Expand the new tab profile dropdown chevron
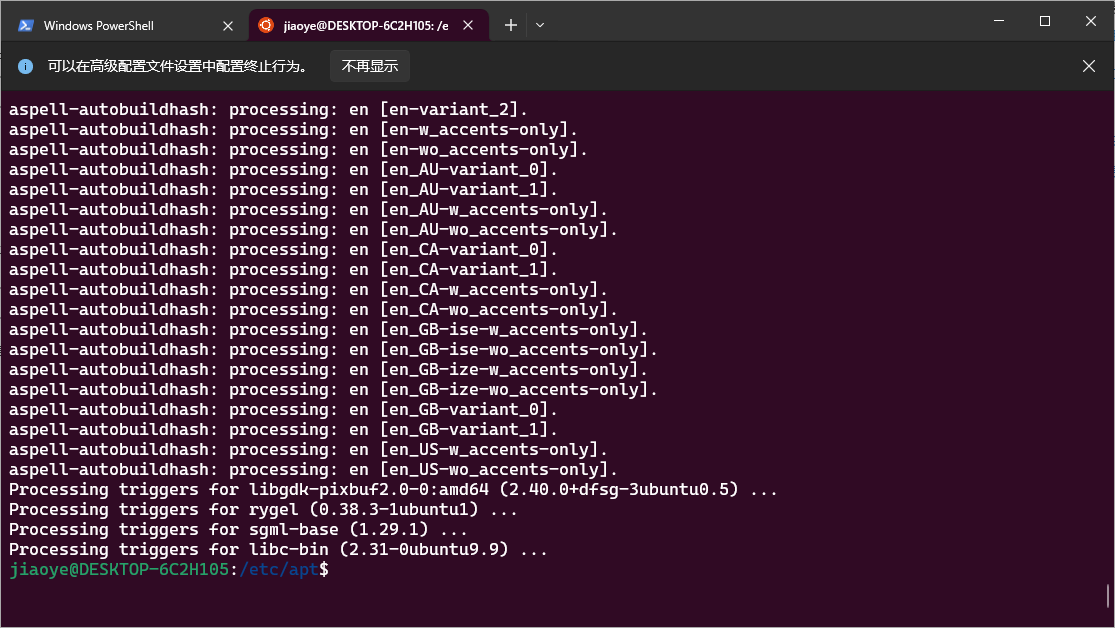 540,25
